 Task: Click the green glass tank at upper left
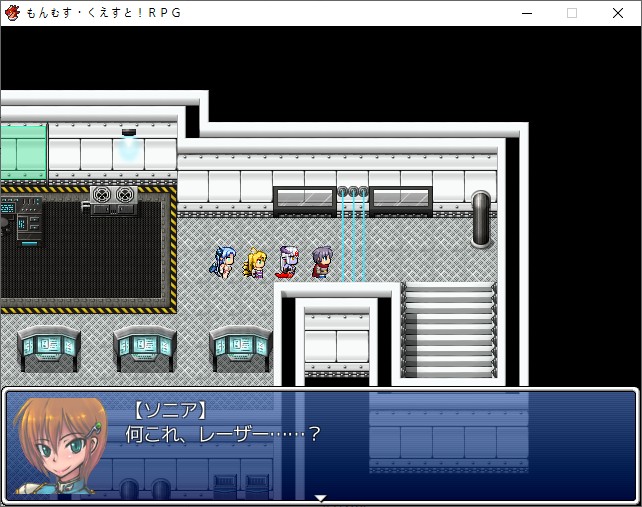click(23, 152)
